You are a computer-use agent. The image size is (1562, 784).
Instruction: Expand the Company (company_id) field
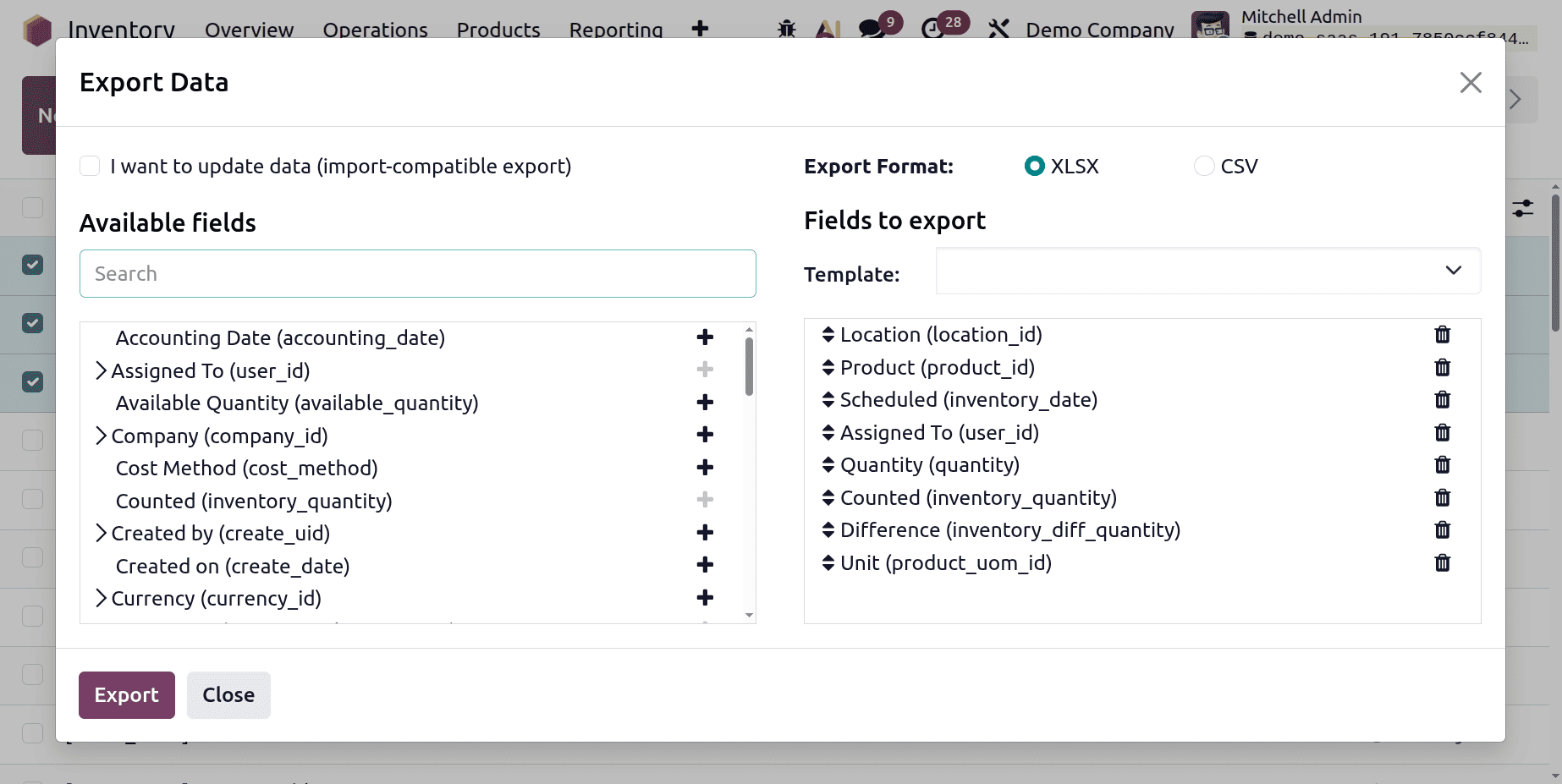[x=101, y=435]
